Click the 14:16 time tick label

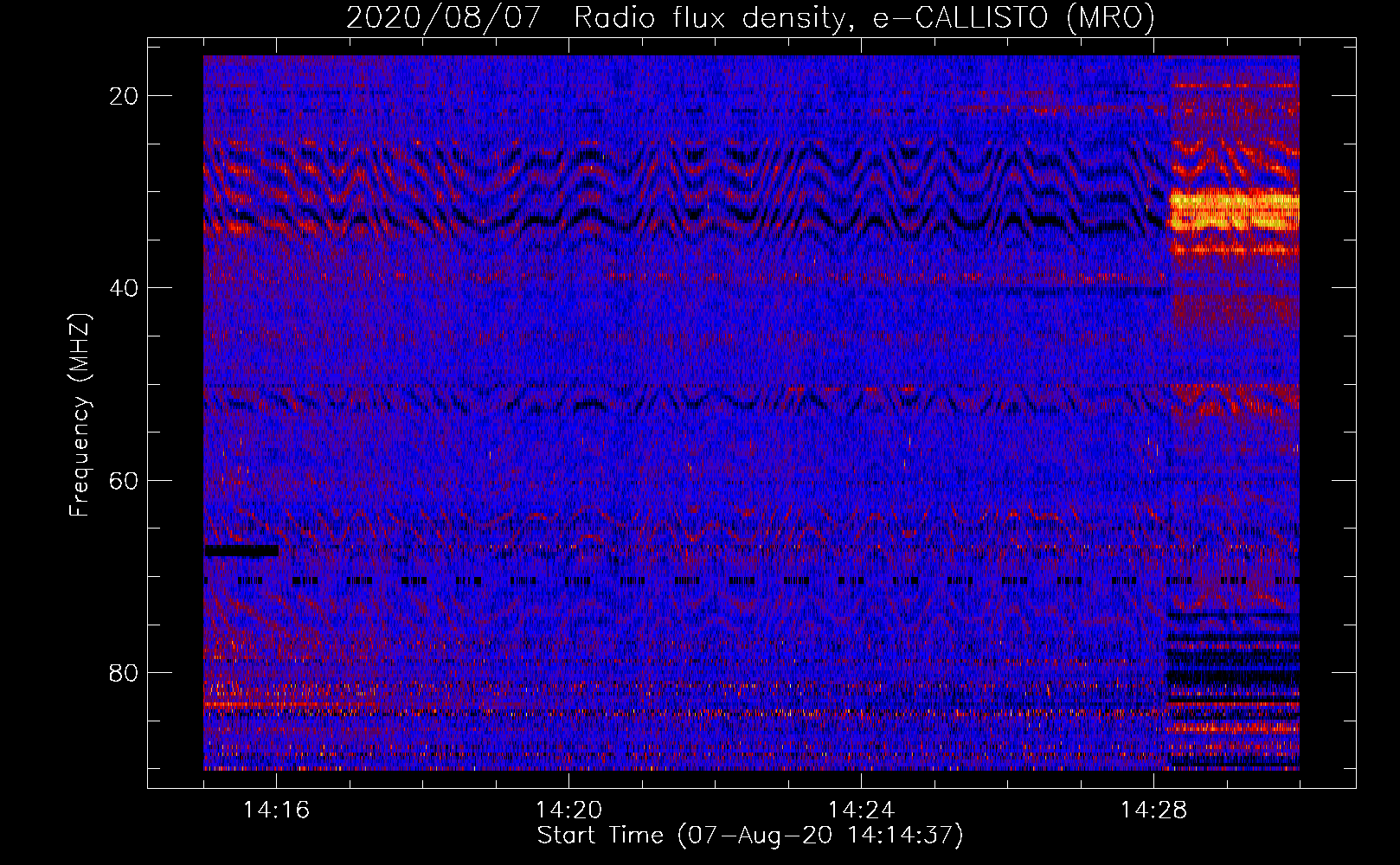coord(276,810)
